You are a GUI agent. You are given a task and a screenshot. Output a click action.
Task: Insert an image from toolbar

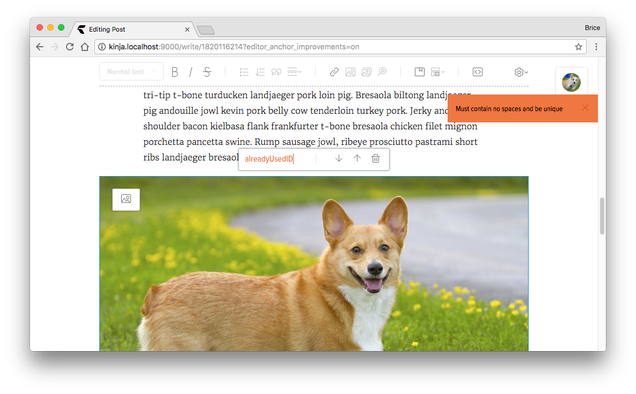350,72
